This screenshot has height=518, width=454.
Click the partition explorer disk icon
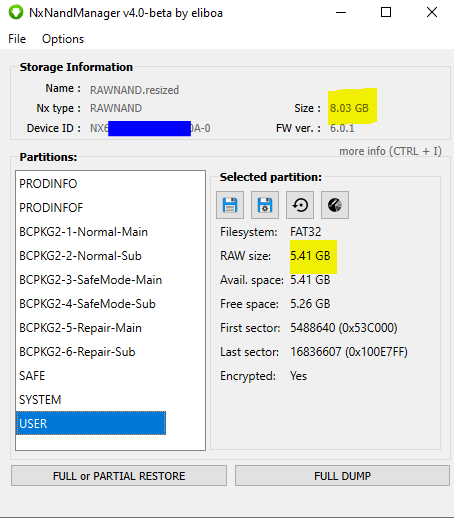(x=335, y=205)
